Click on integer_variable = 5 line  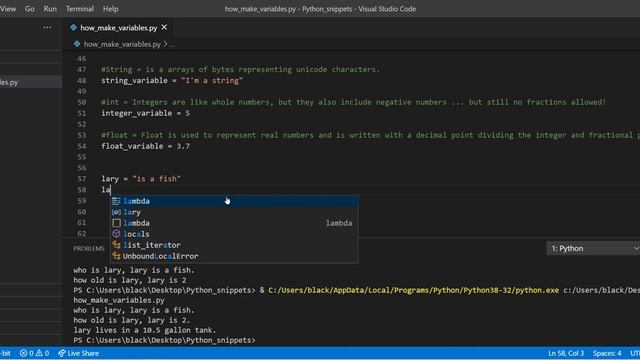[x=145, y=113]
